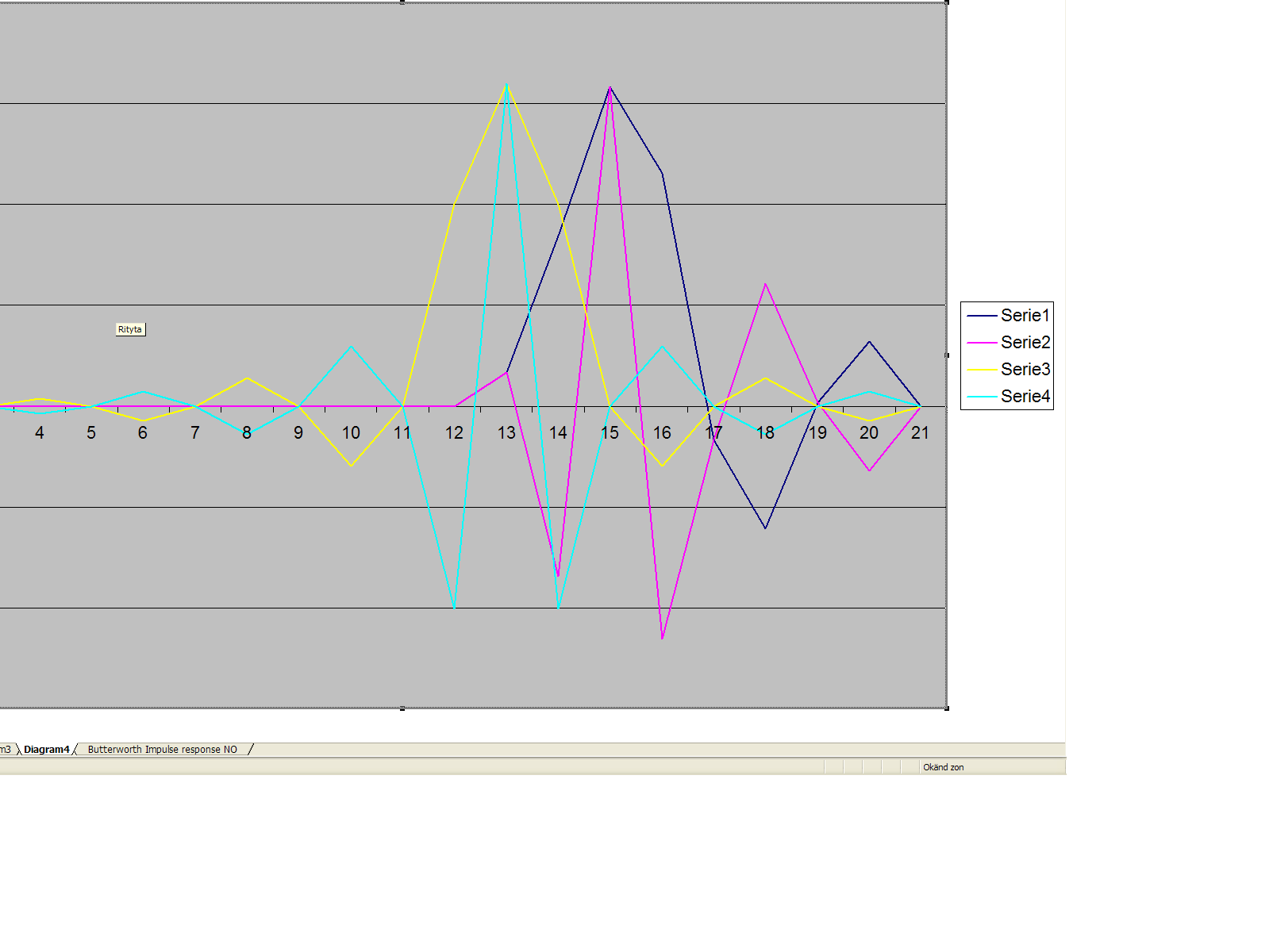Click the category axis label 9
The width and height of the screenshot is (1273, 952).
click(298, 433)
